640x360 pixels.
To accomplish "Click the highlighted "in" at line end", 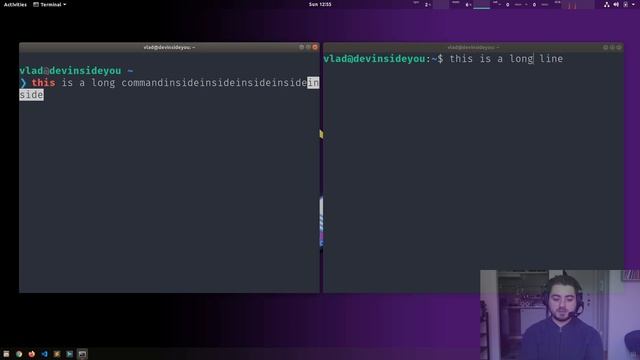I will tap(313, 83).
